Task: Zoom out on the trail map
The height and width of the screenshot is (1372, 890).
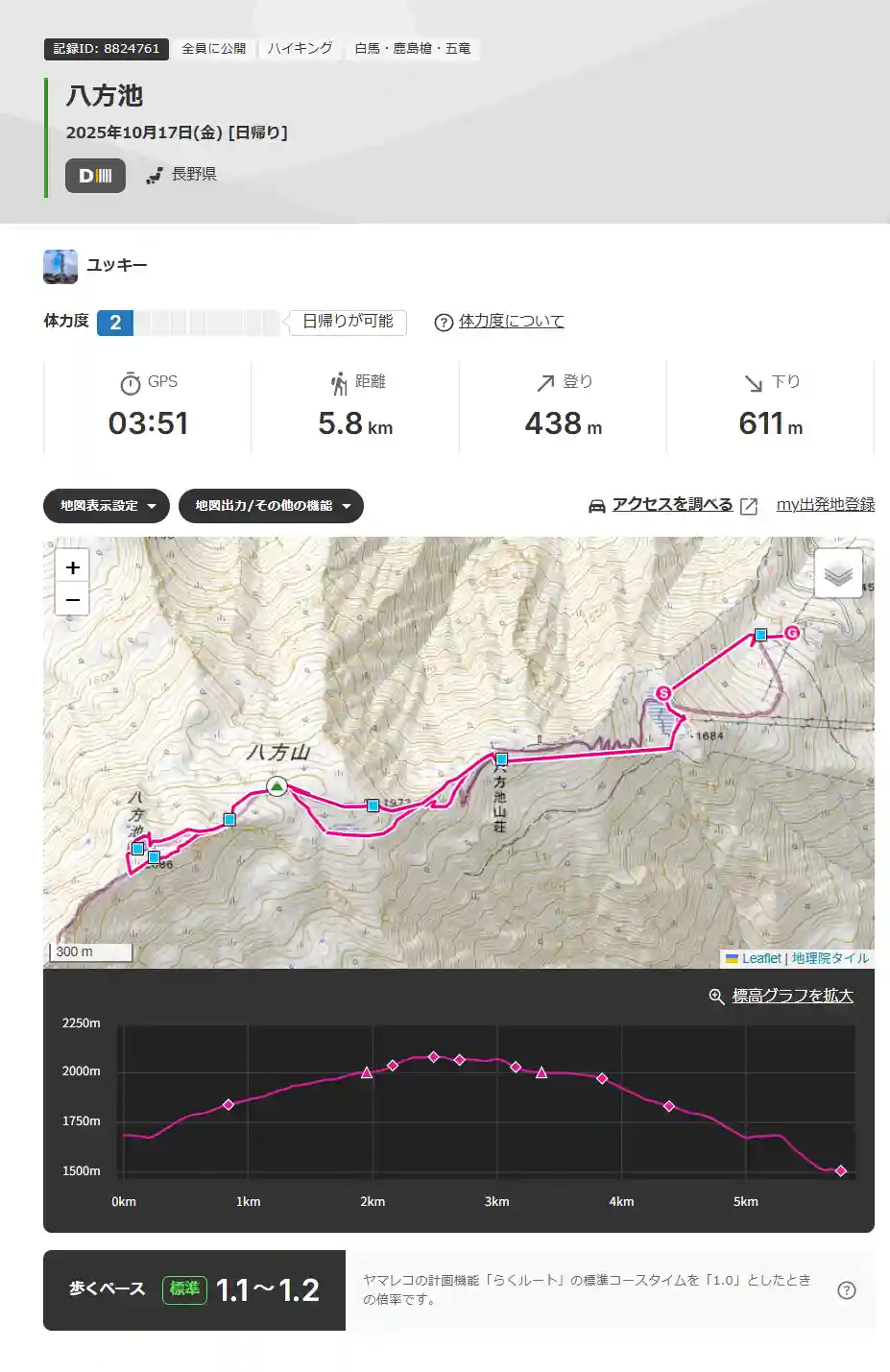Action: (72, 600)
